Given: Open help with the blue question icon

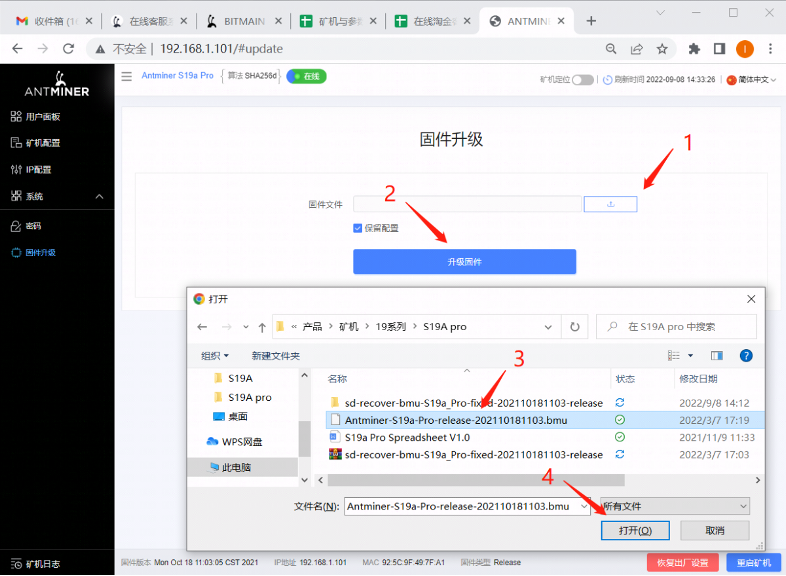Looking at the screenshot, I should (x=746, y=355).
